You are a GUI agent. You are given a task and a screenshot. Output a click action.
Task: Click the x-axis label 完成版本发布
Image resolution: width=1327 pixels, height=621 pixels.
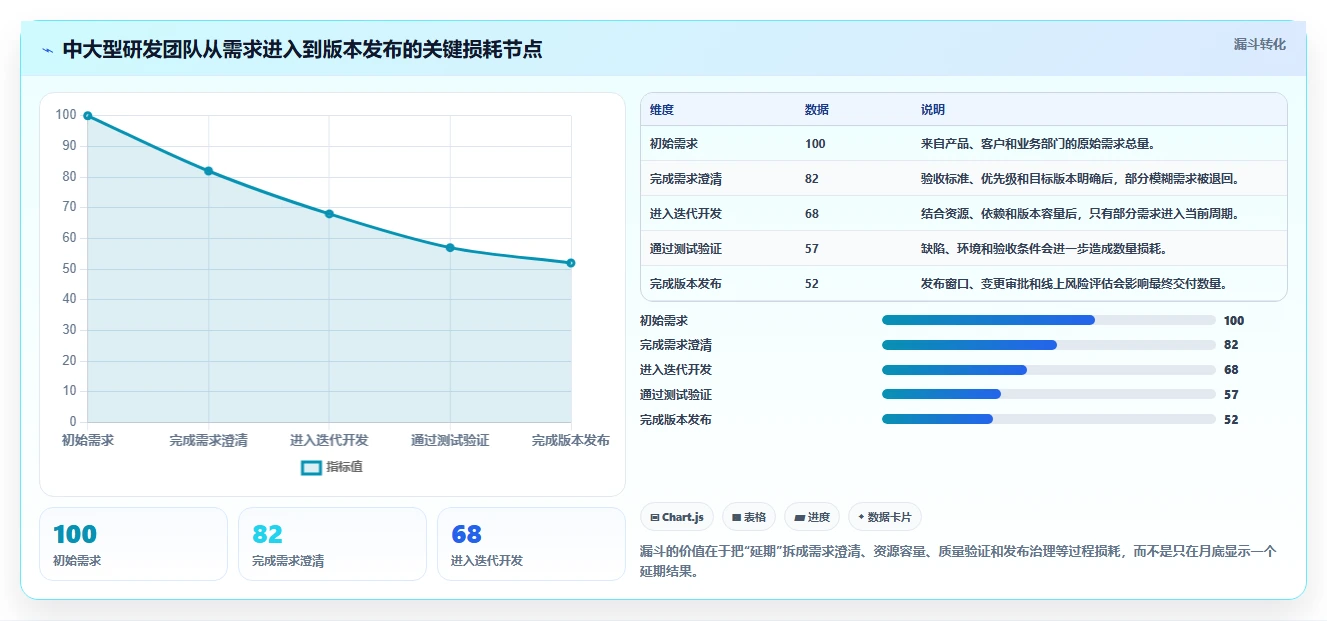click(x=570, y=440)
